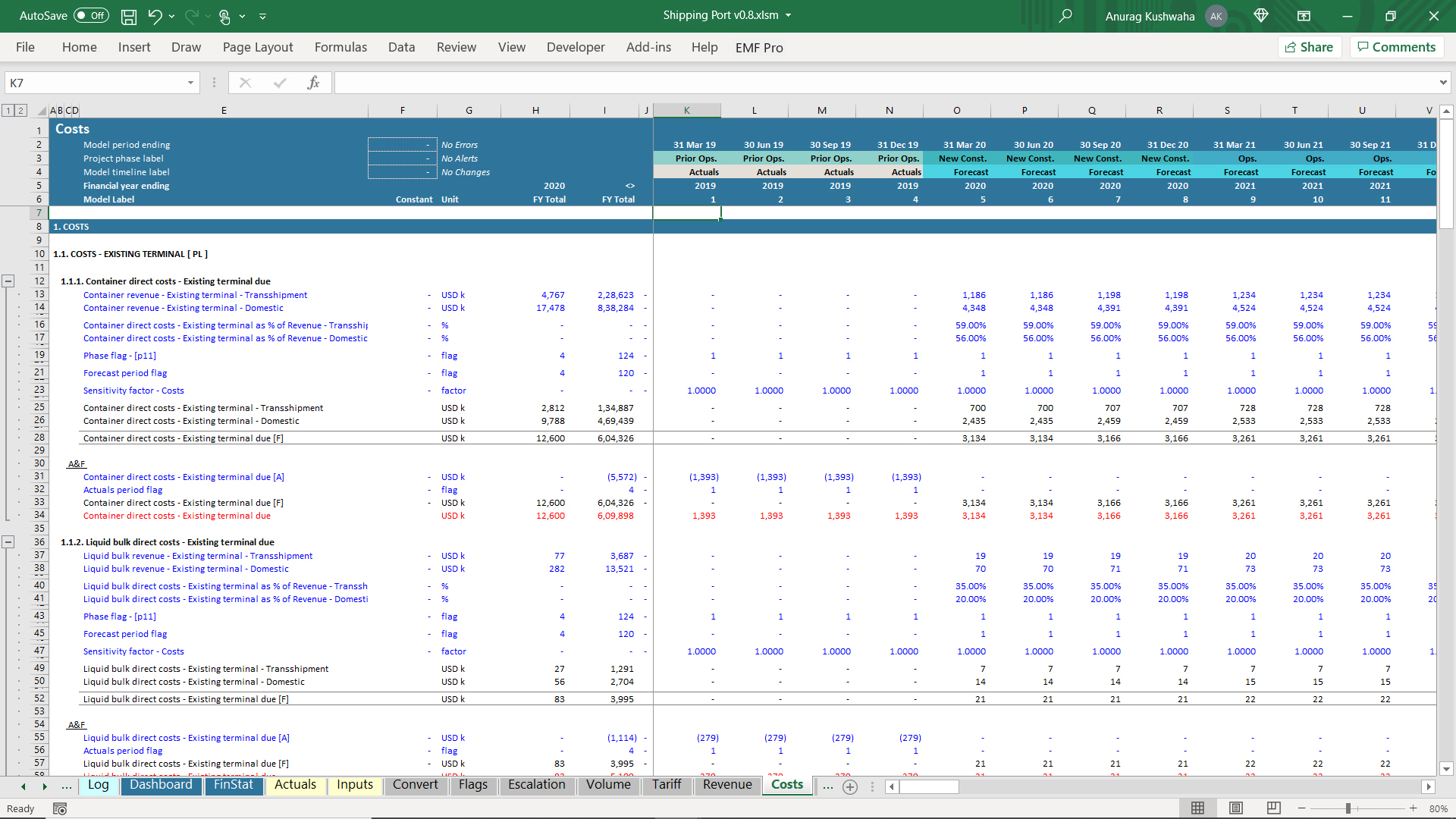Collapse row group at row 36
This screenshot has width=1456, height=819.
(x=8, y=542)
